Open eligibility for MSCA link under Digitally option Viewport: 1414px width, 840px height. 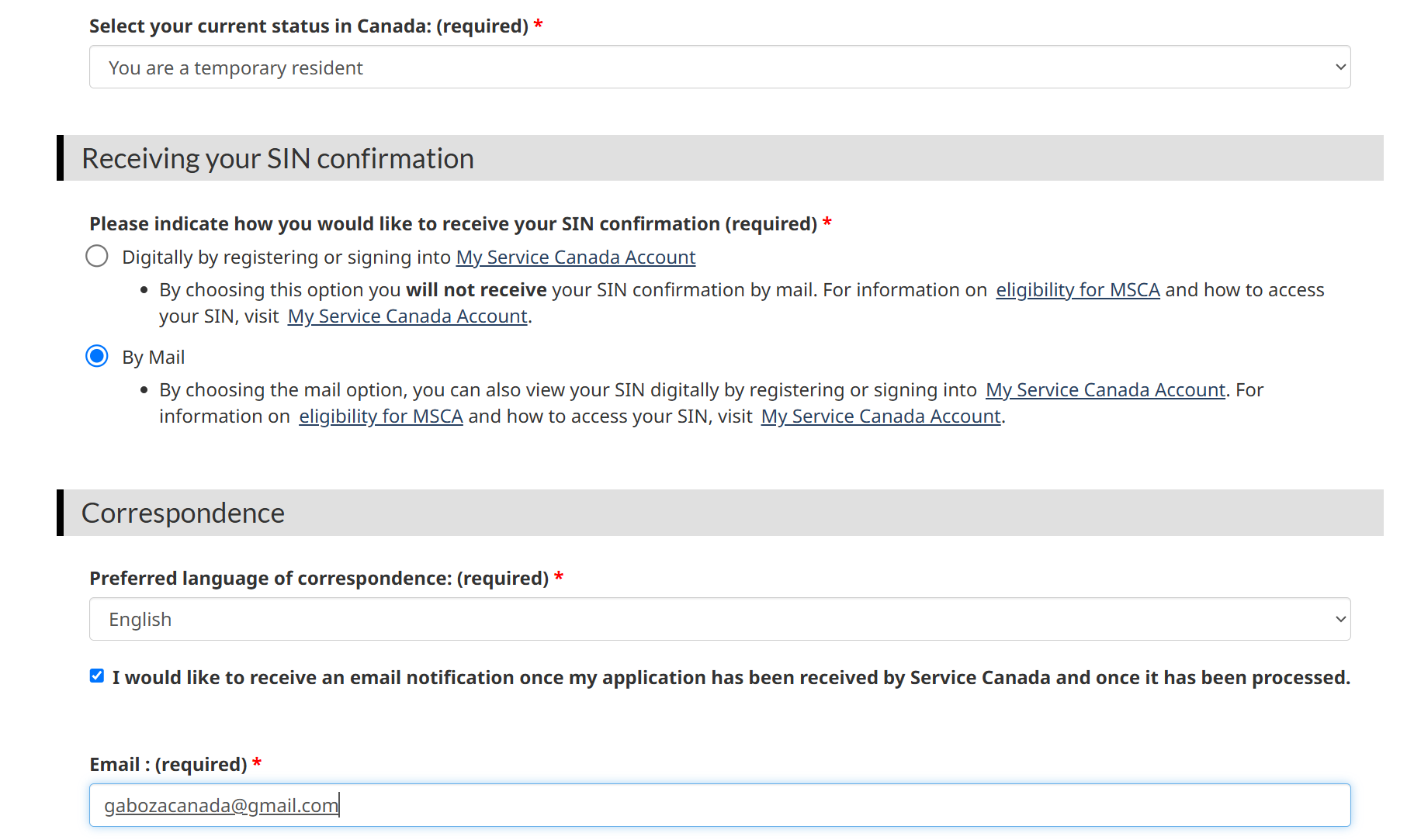pos(1077,290)
